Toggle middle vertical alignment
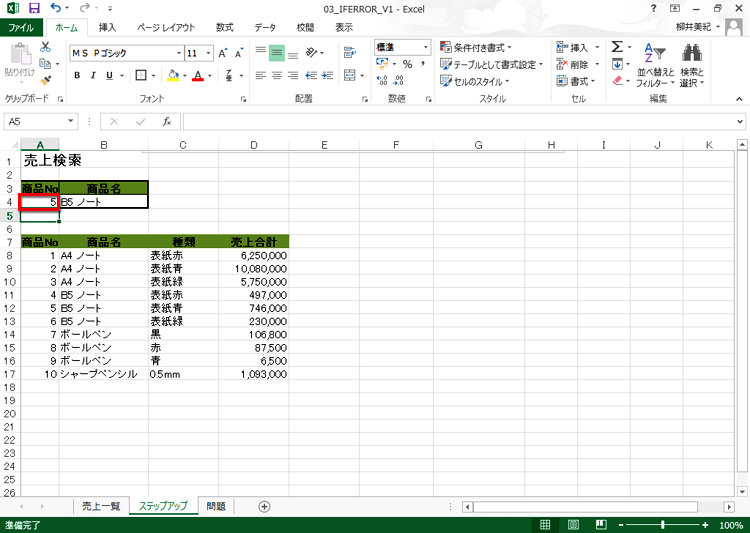 click(276, 53)
